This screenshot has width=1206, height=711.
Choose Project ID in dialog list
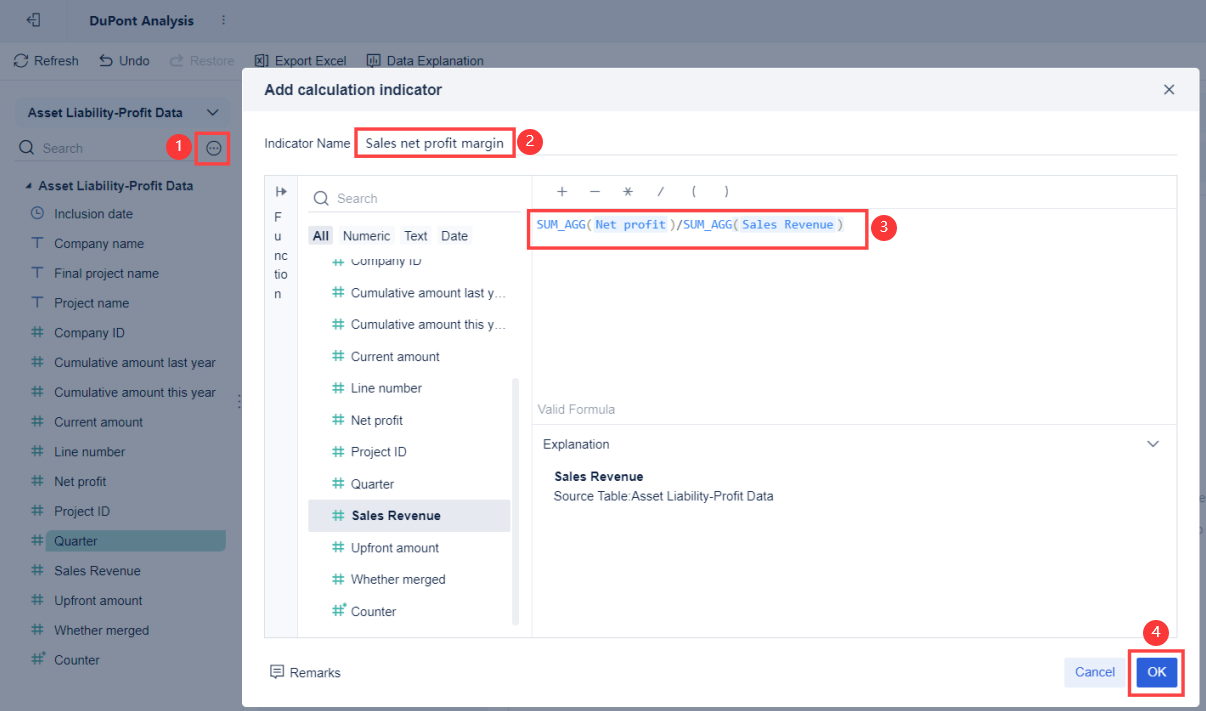[x=409, y=452]
